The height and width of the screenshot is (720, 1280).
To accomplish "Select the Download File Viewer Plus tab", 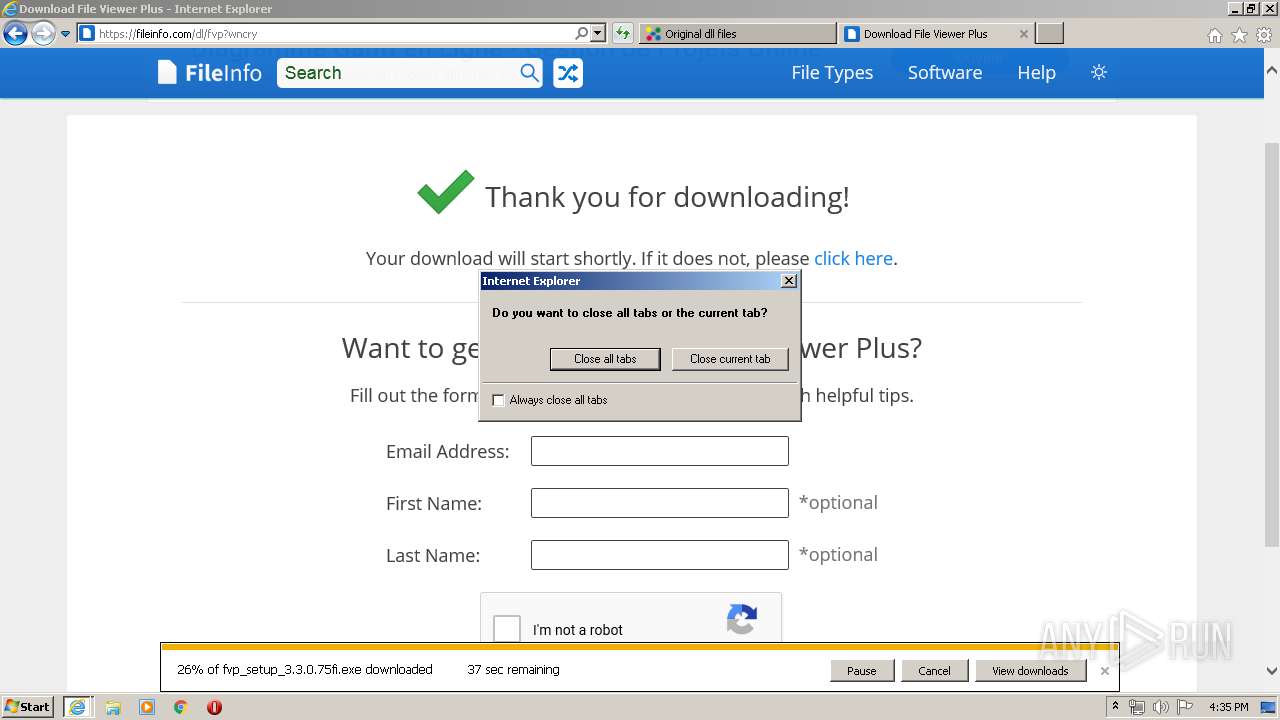I will (x=925, y=34).
